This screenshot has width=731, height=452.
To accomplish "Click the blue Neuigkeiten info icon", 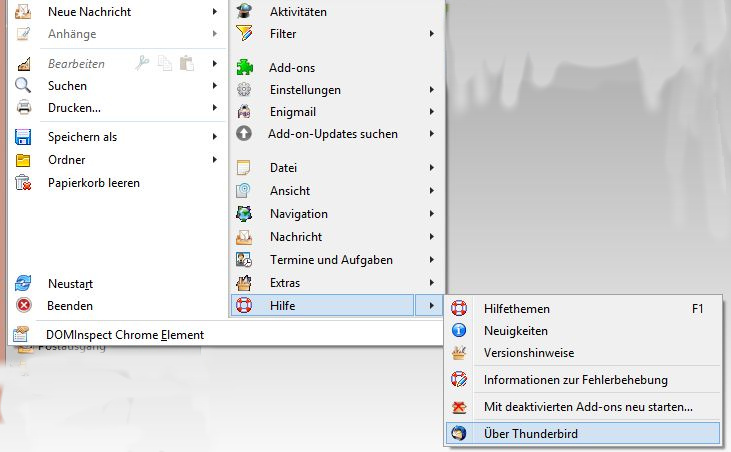I will point(459,330).
